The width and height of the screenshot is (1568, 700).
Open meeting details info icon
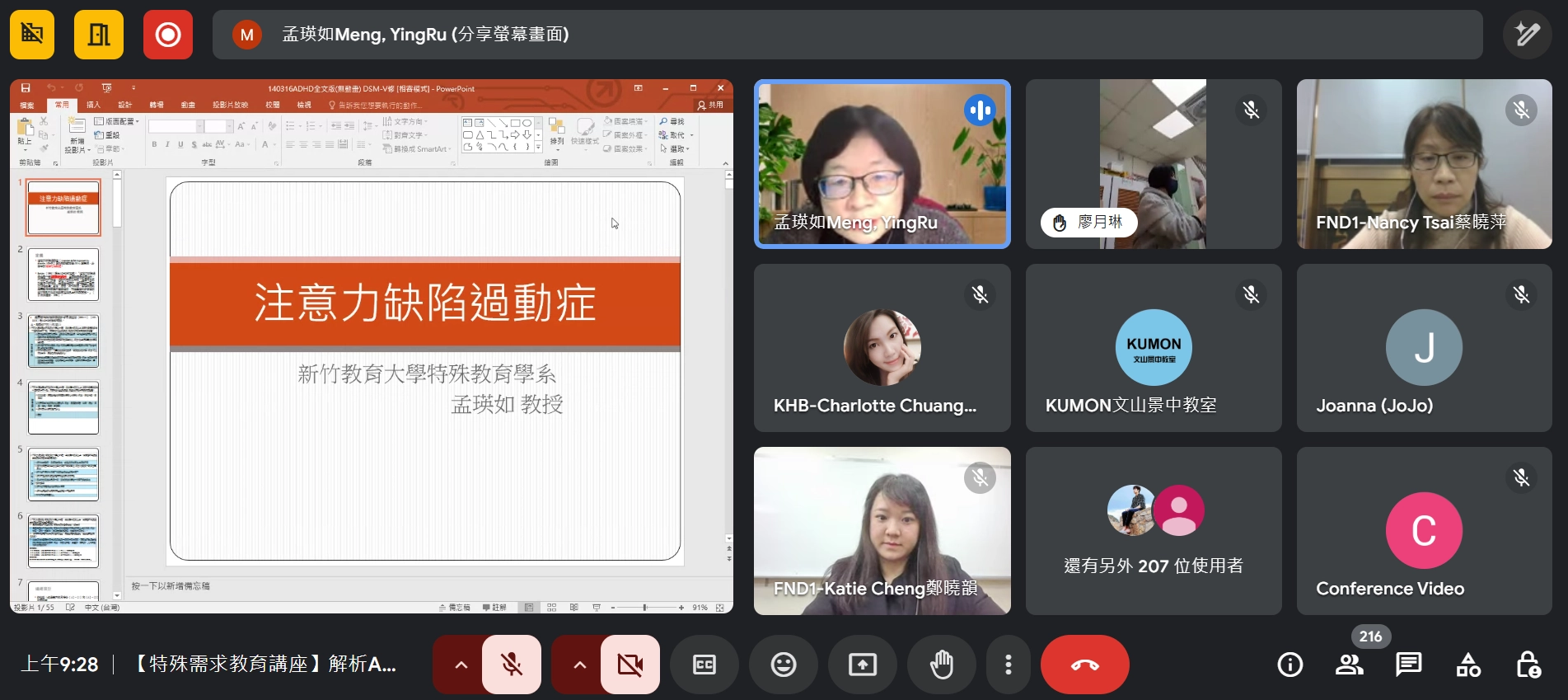[1290, 665]
